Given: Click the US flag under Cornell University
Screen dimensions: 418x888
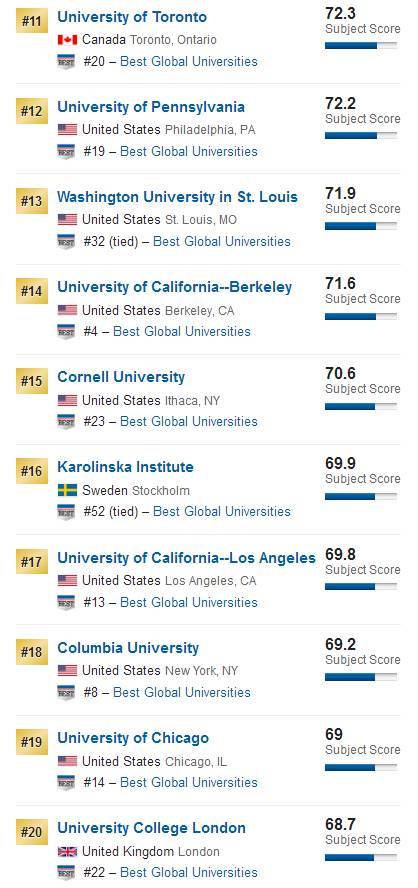Looking at the screenshot, I should point(67,400).
